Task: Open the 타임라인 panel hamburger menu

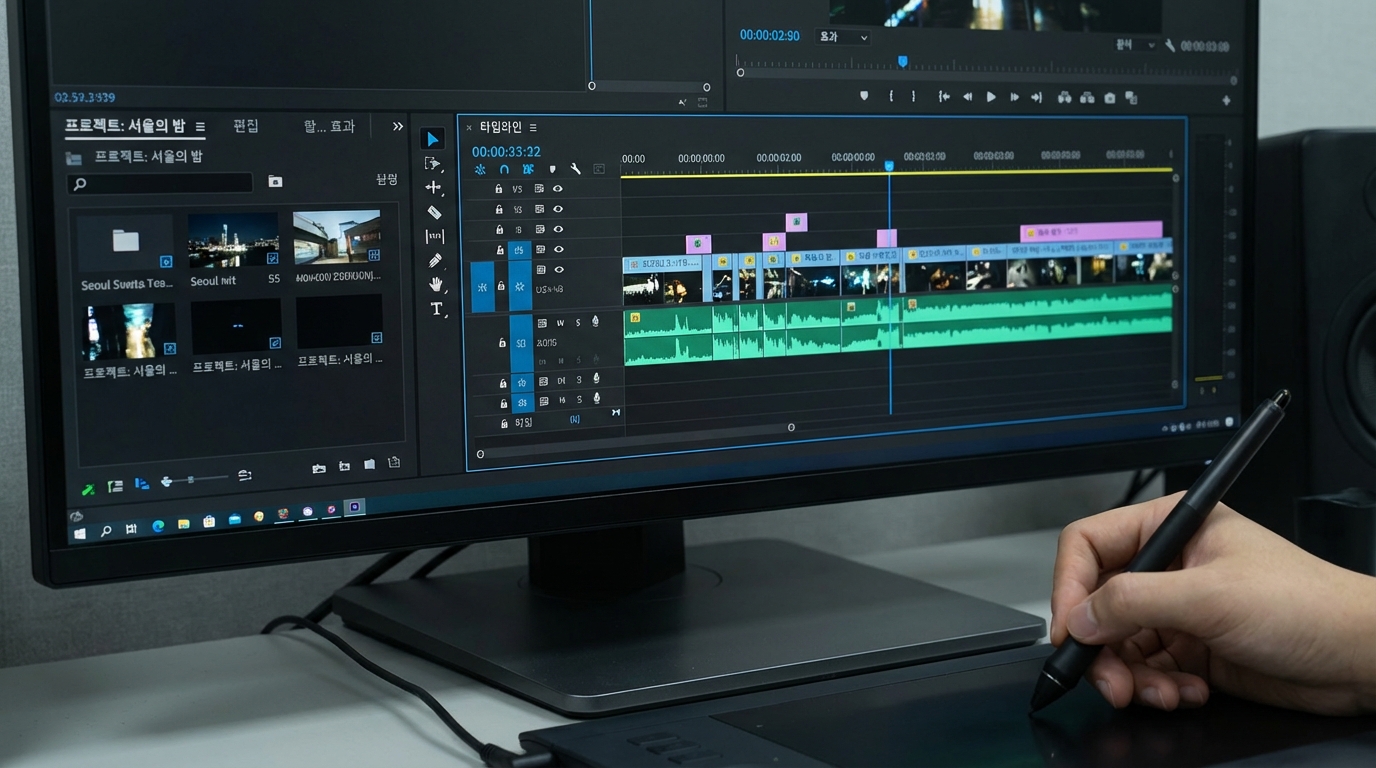Action: (533, 128)
